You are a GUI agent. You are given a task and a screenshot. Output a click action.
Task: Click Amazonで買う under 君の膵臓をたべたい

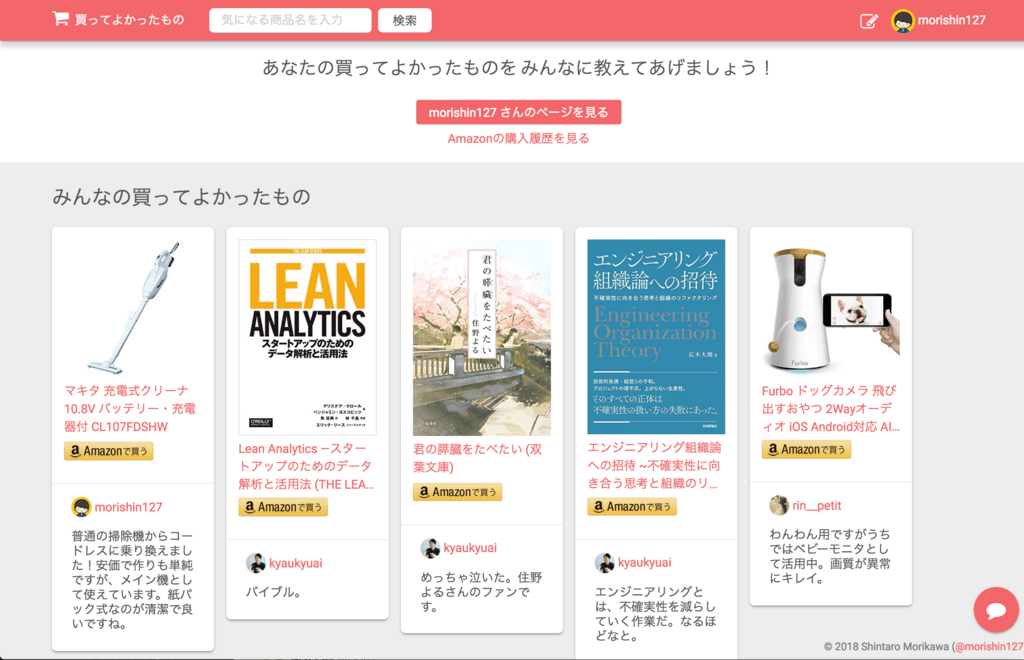[x=457, y=492]
